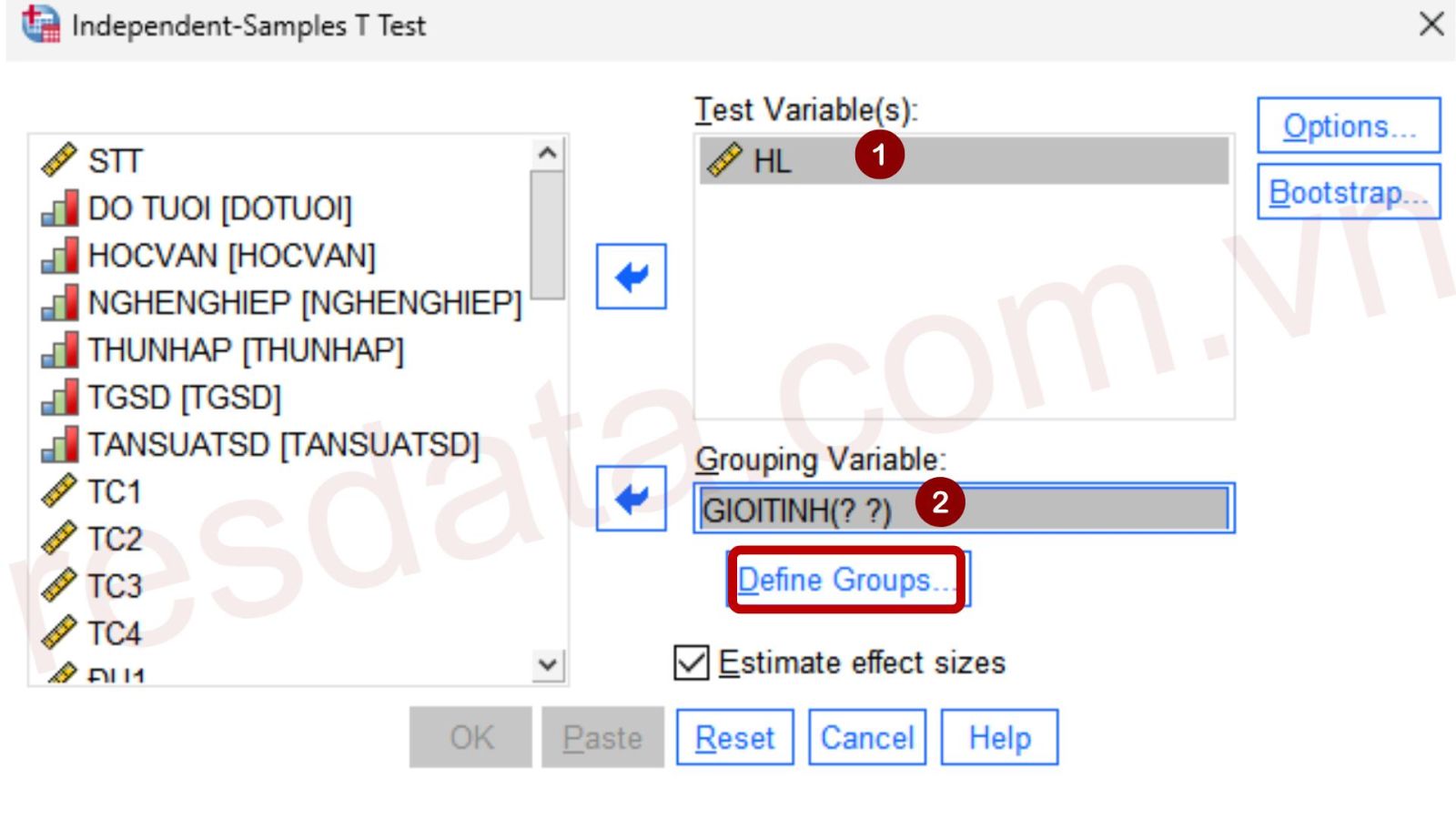
Task: Open the Define Groups dialog
Action: 847,580
